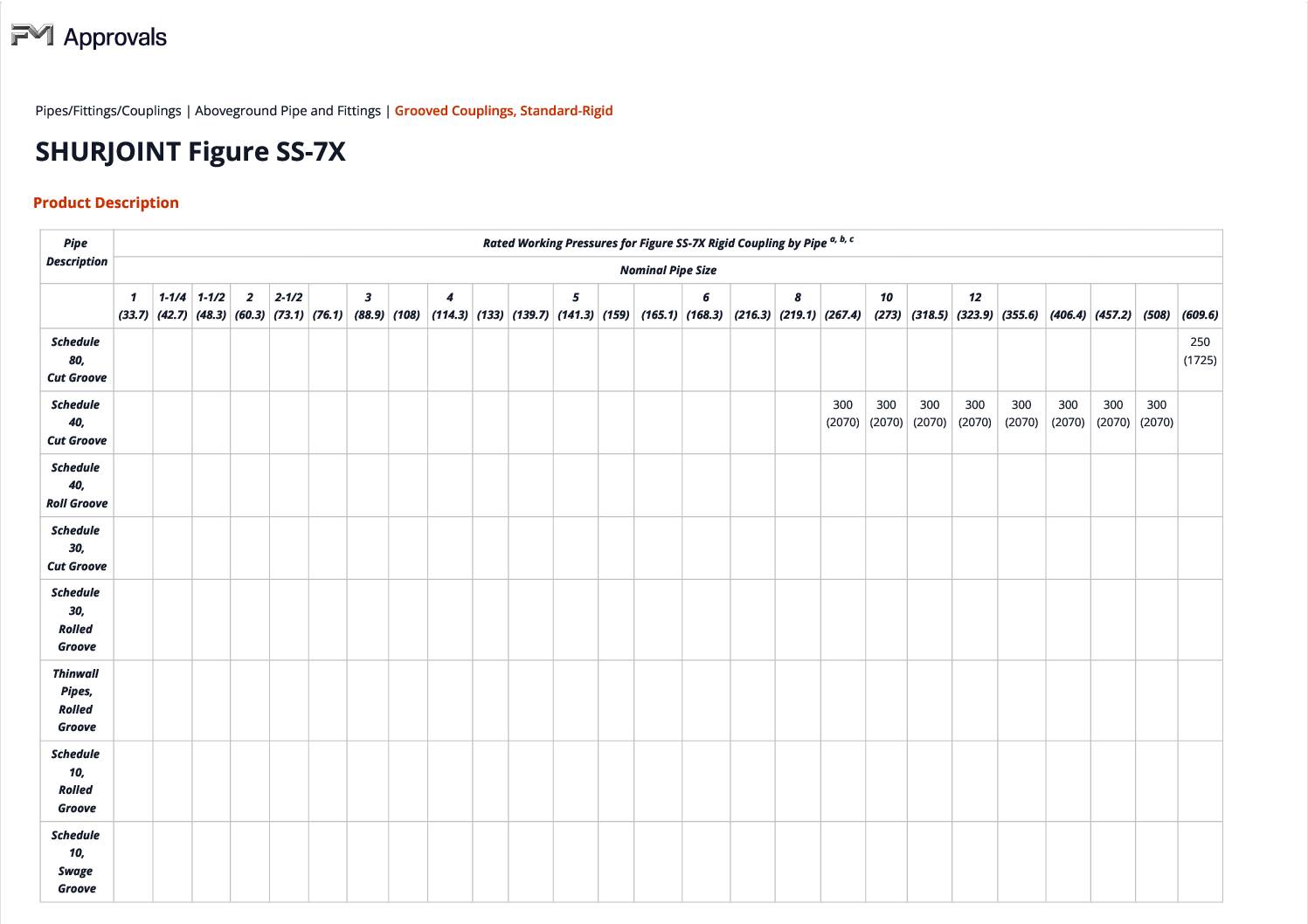
Task: Click 300 (2070) value under (508) column
Action: click(x=1157, y=414)
